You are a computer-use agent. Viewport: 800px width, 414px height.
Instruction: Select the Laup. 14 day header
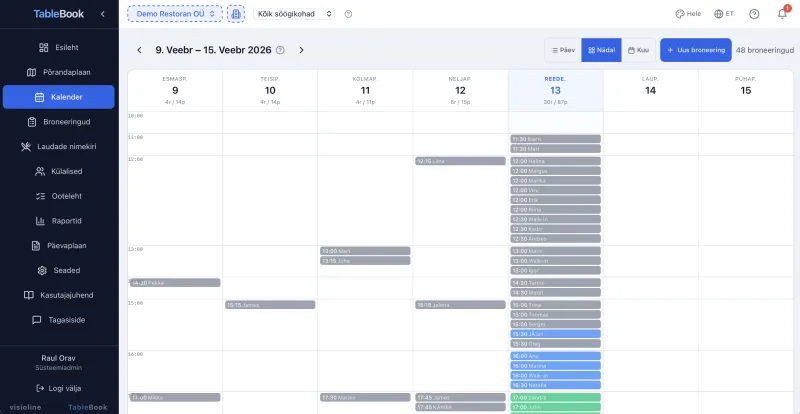pyautogui.click(x=651, y=90)
